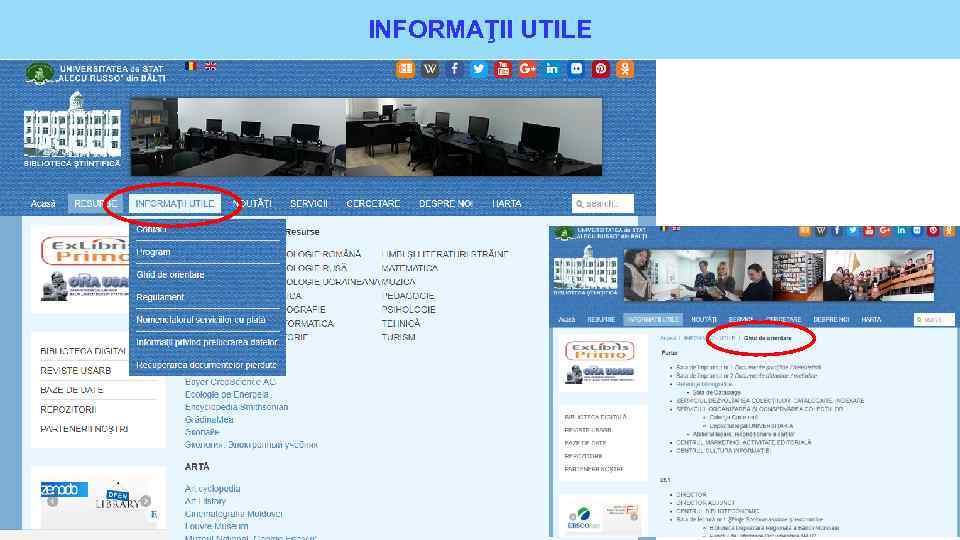Click the university emblem logo, main page
This screenshot has height=540, width=960.
[x=39, y=73]
